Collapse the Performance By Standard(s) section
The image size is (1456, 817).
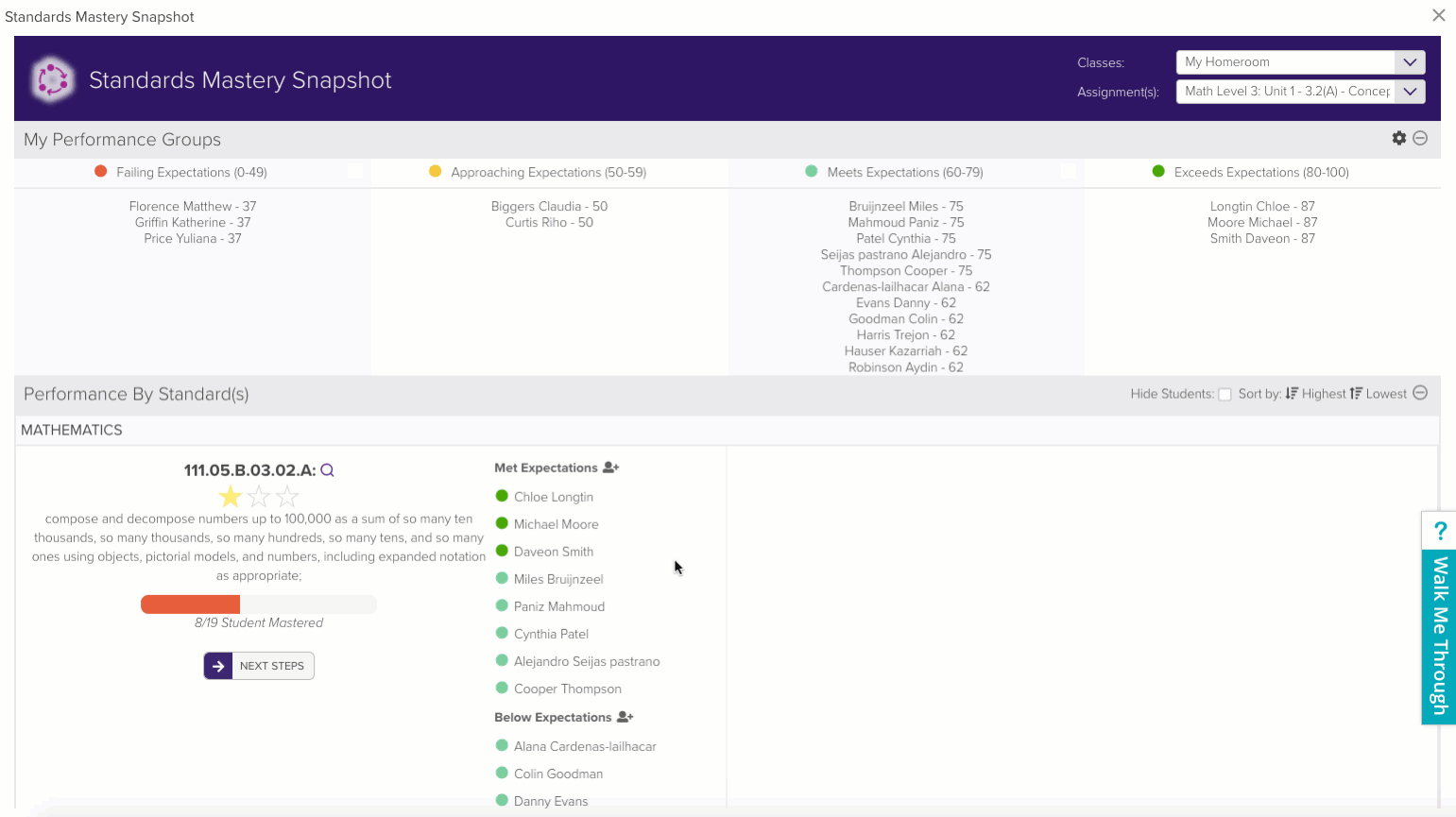(1420, 393)
